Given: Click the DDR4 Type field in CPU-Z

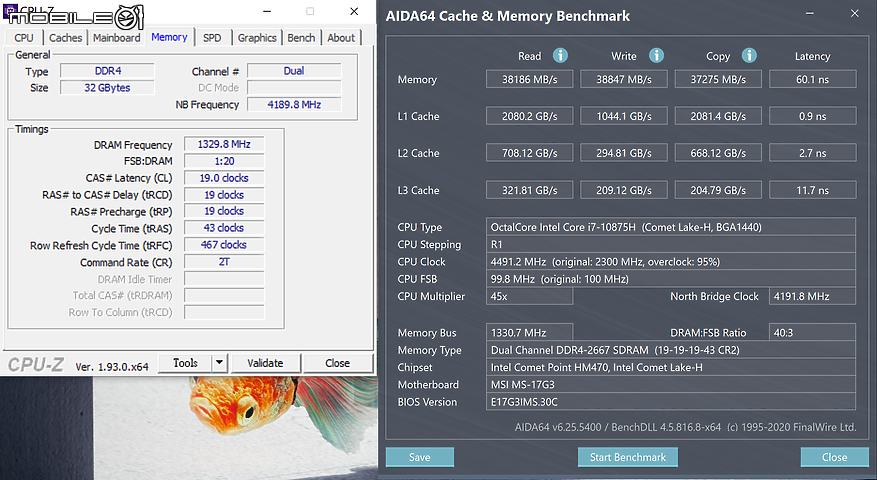Looking at the screenshot, I should click(x=107, y=71).
